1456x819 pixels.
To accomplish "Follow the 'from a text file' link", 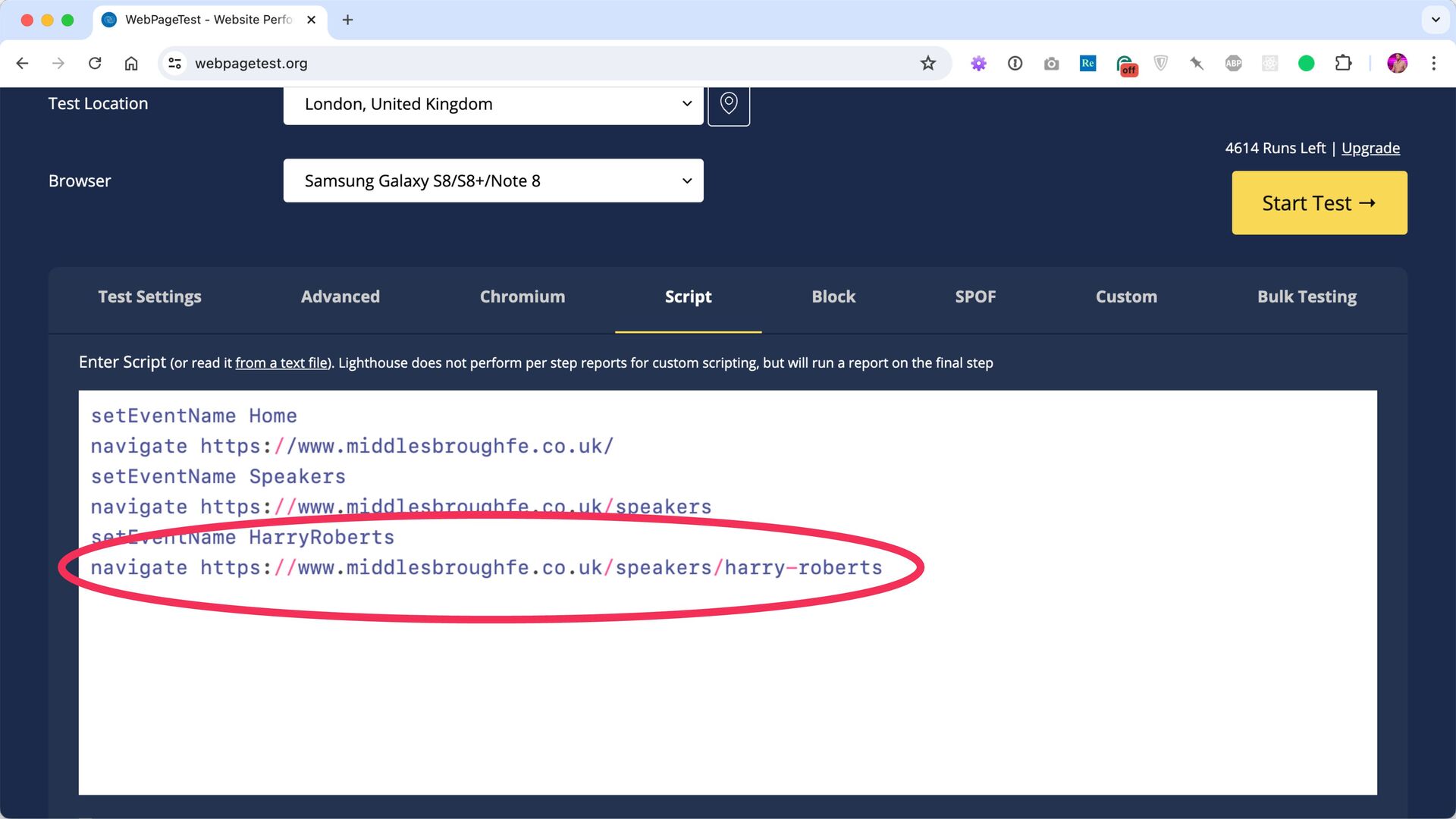I will point(281,363).
